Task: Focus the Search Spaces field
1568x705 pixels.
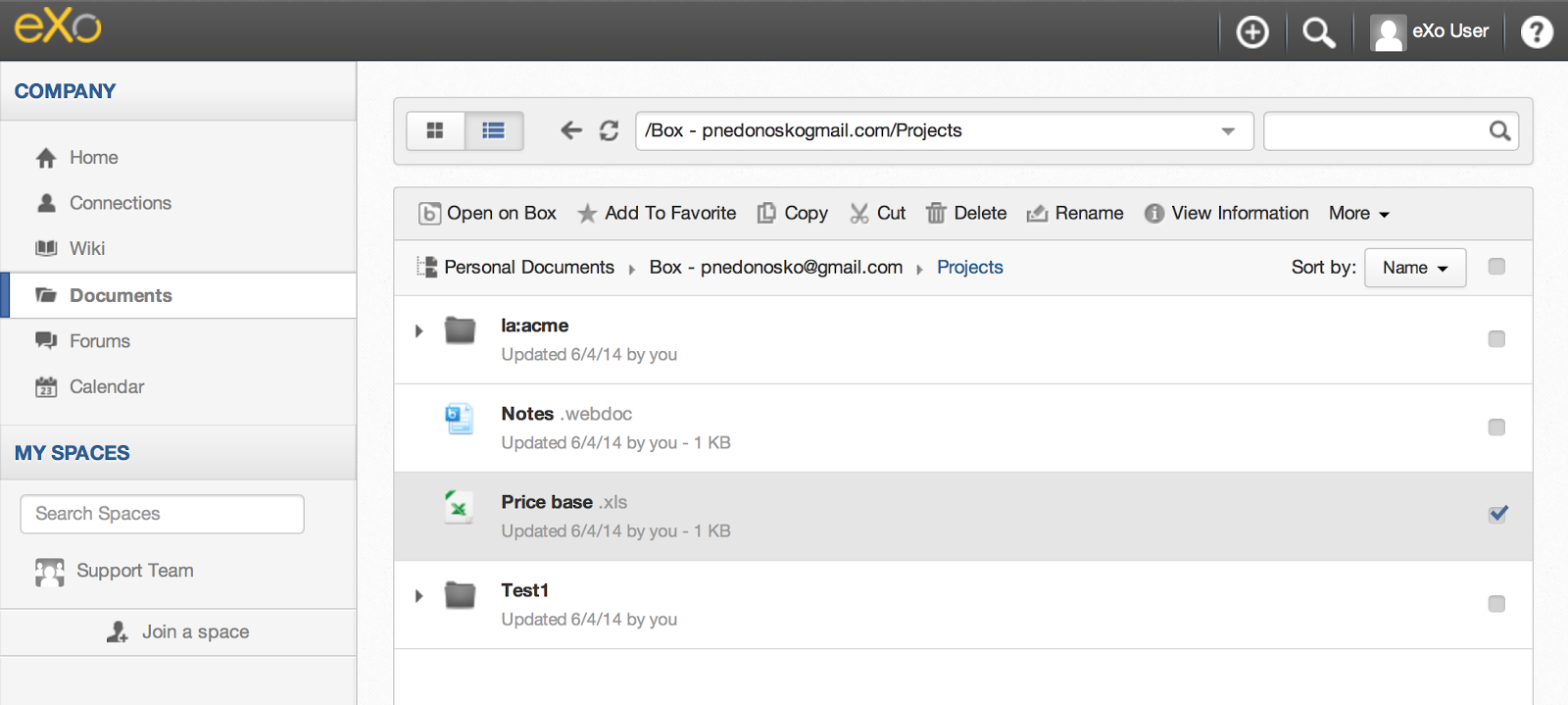Action: [163, 514]
